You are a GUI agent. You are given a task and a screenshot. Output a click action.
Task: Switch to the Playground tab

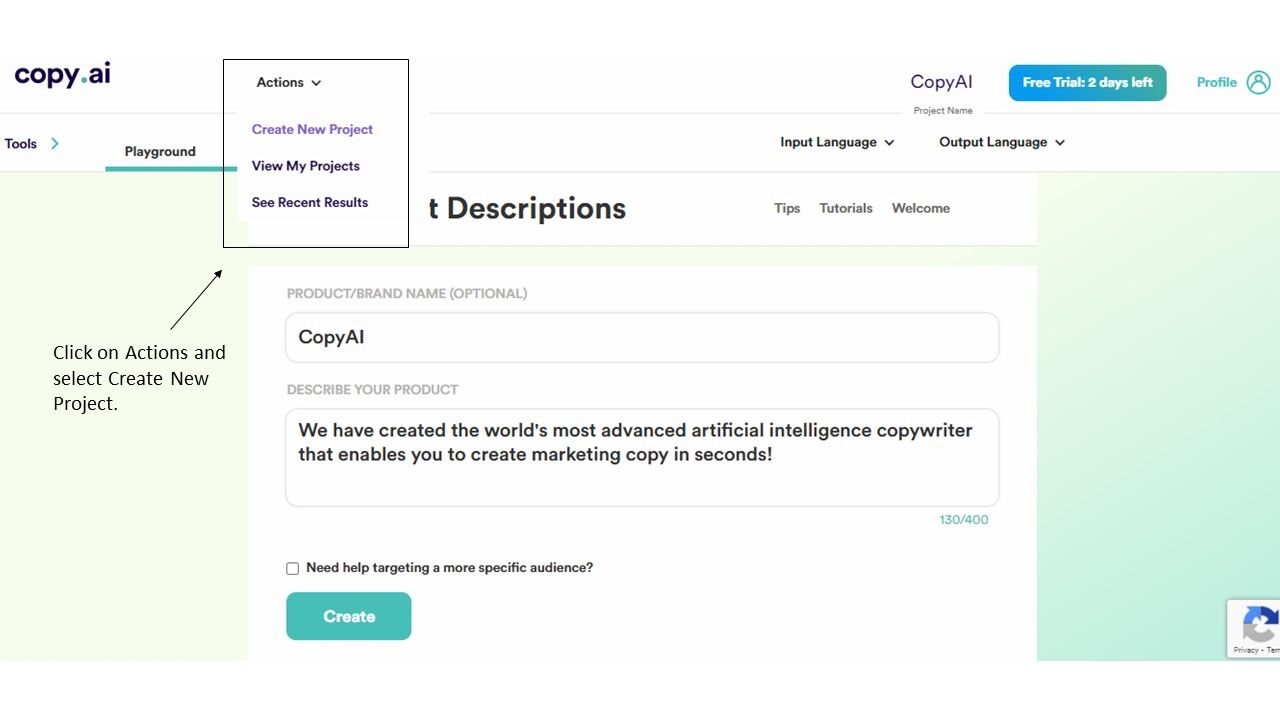pyautogui.click(x=160, y=151)
